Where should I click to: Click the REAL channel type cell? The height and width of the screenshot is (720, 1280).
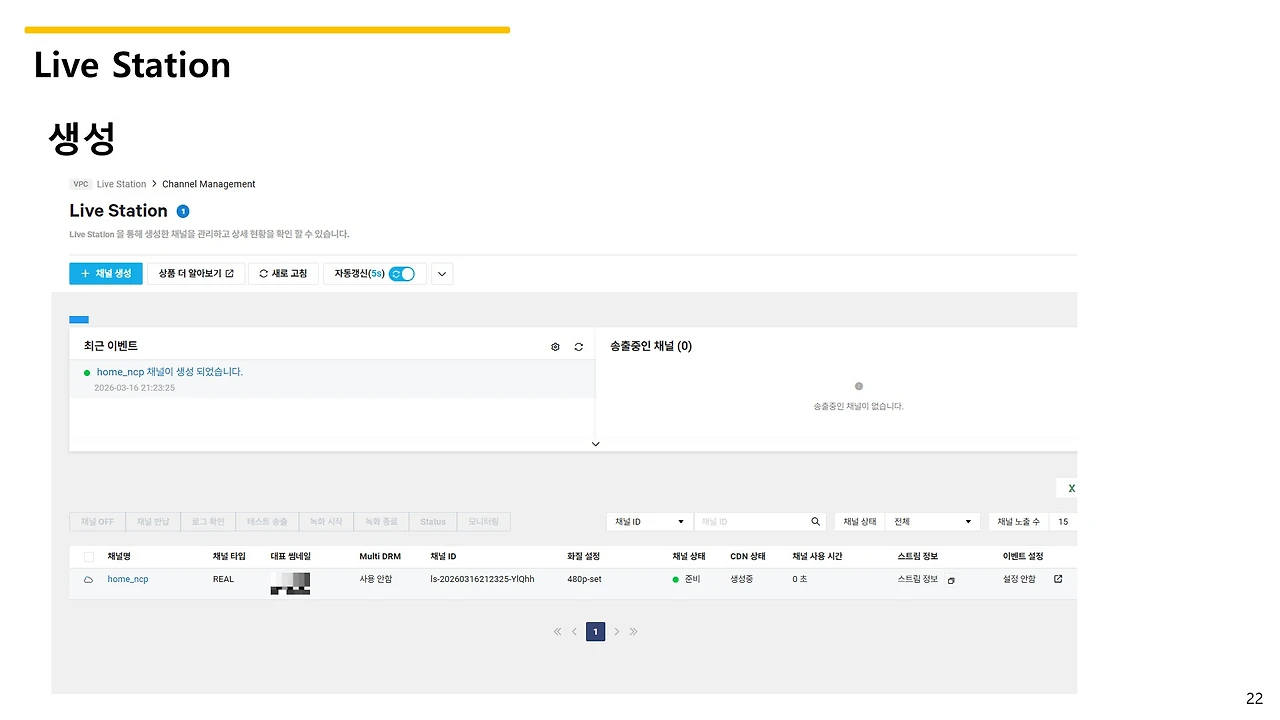click(223, 580)
